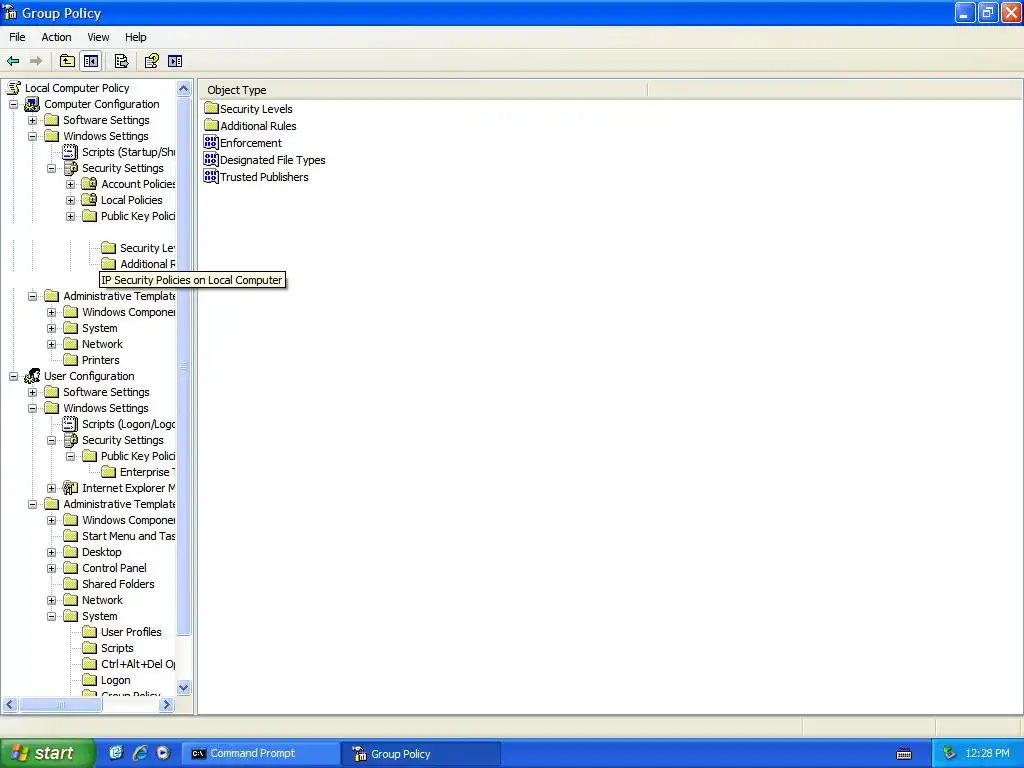Expand the Desktop folder node
The height and width of the screenshot is (768, 1024).
tap(52, 552)
